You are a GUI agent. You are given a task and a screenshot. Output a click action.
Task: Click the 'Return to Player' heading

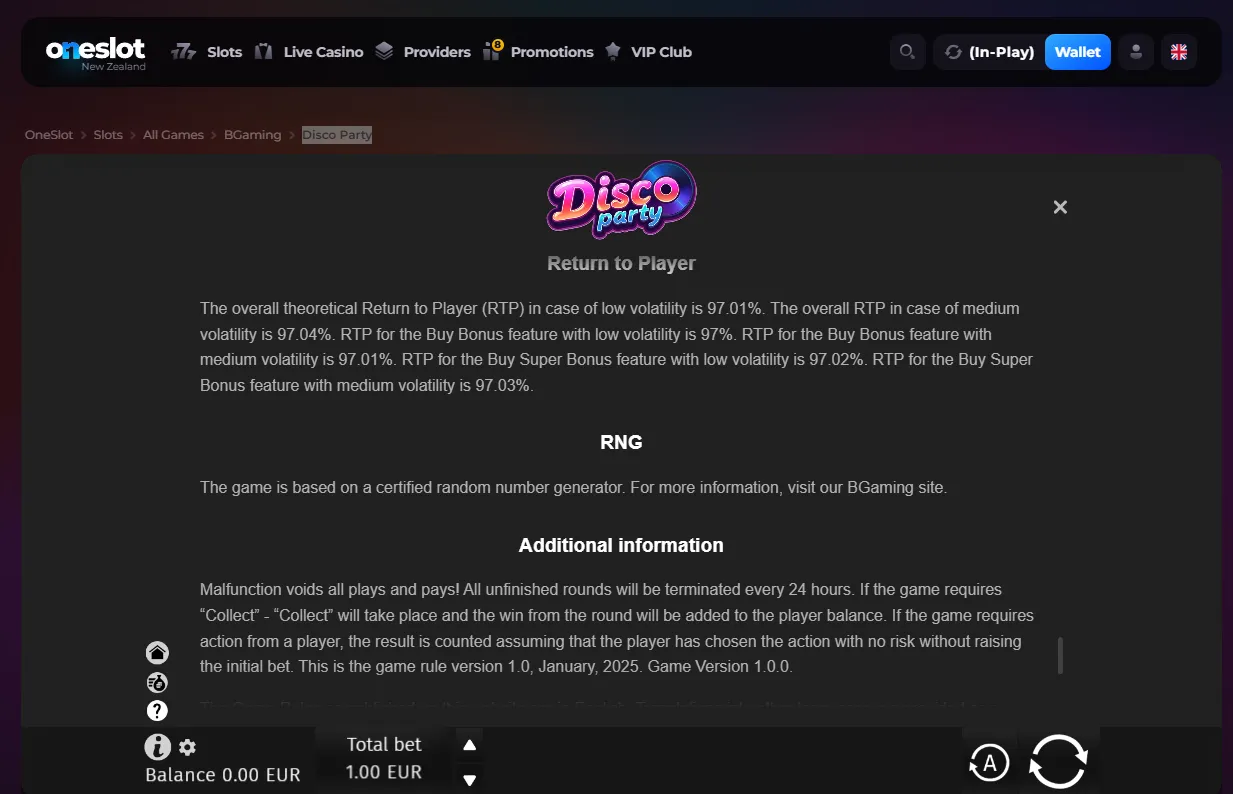click(x=621, y=264)
